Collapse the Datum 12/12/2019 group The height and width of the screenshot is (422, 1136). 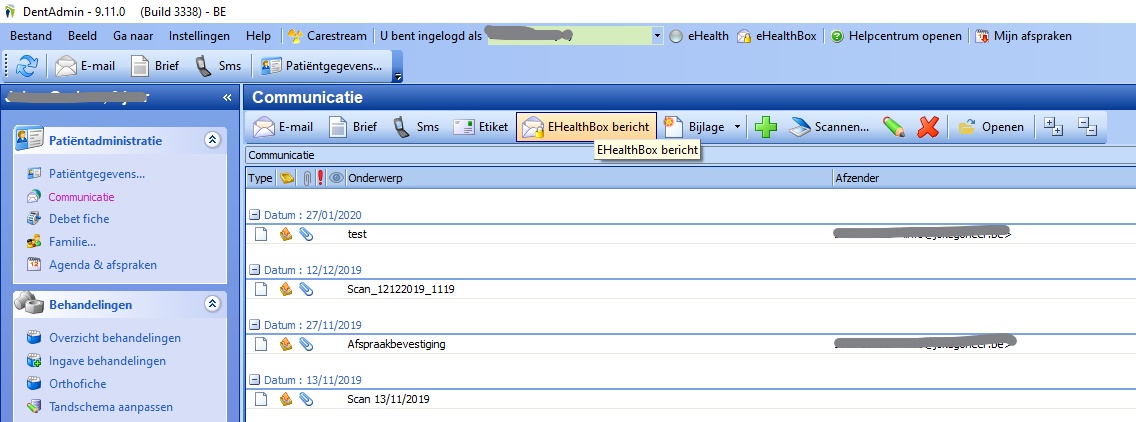tap(255, 270)
